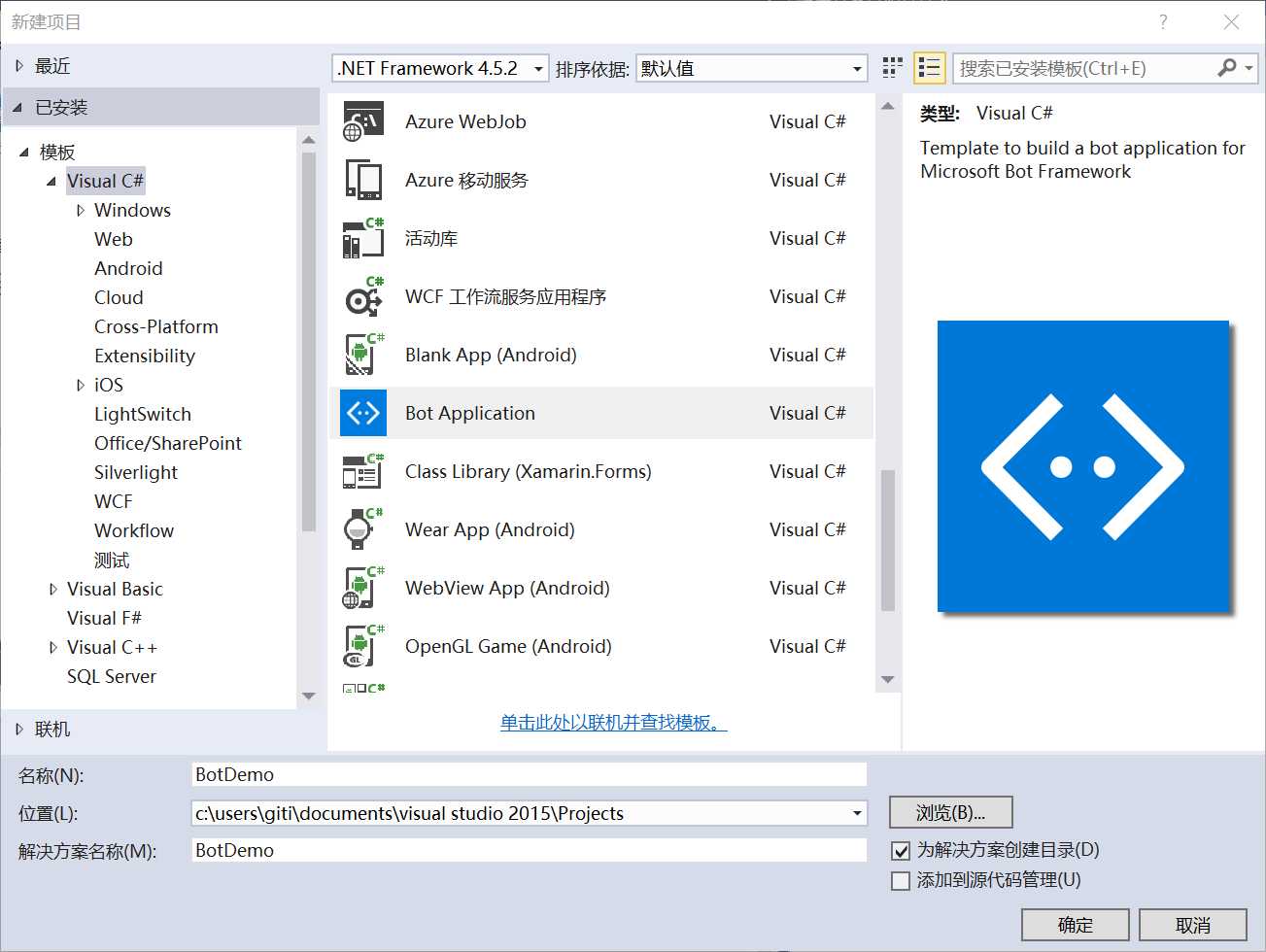Switch to medium icons view
Screen dimensions: 1266x952
pos(892,67)
